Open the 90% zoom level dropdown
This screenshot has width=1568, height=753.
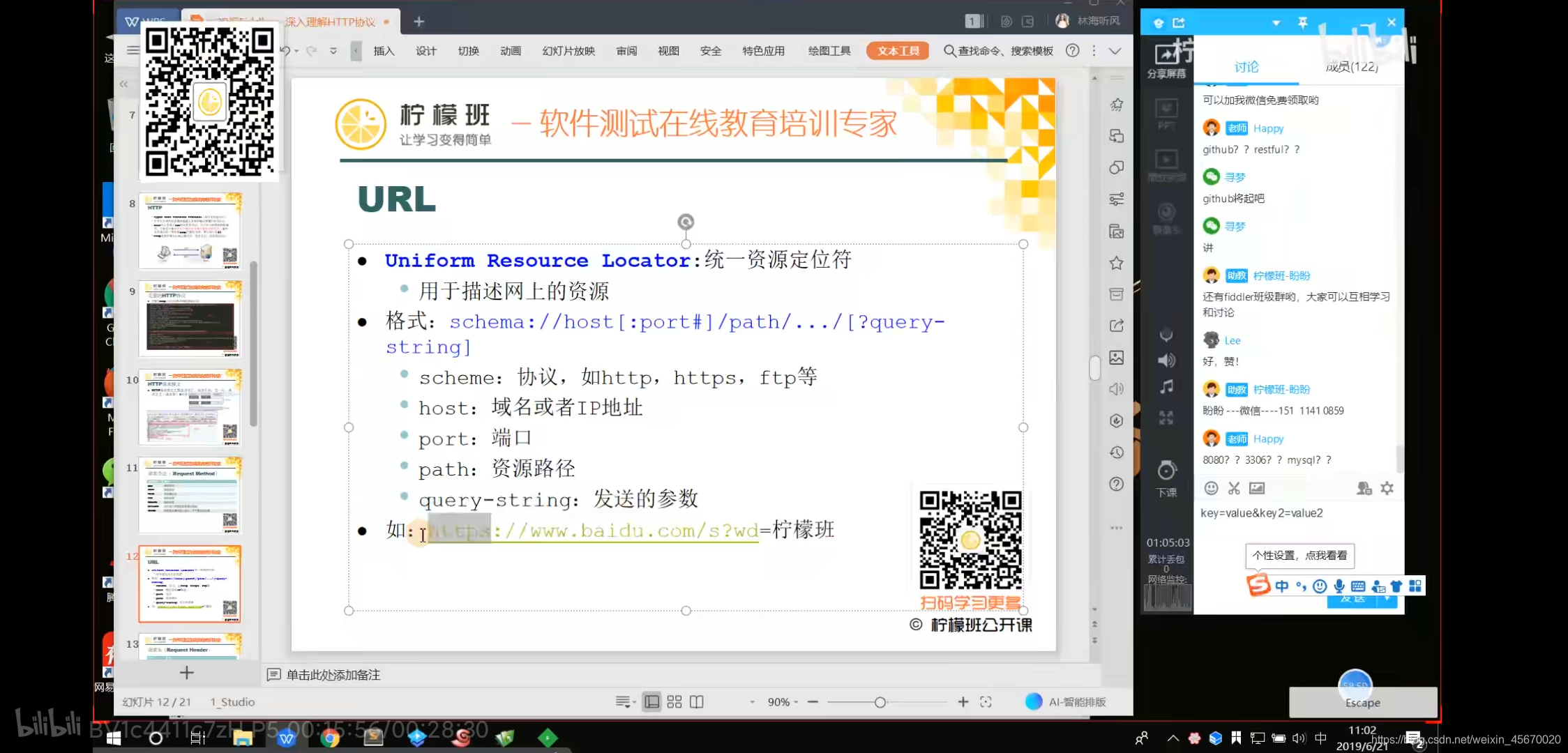point(782,702)
